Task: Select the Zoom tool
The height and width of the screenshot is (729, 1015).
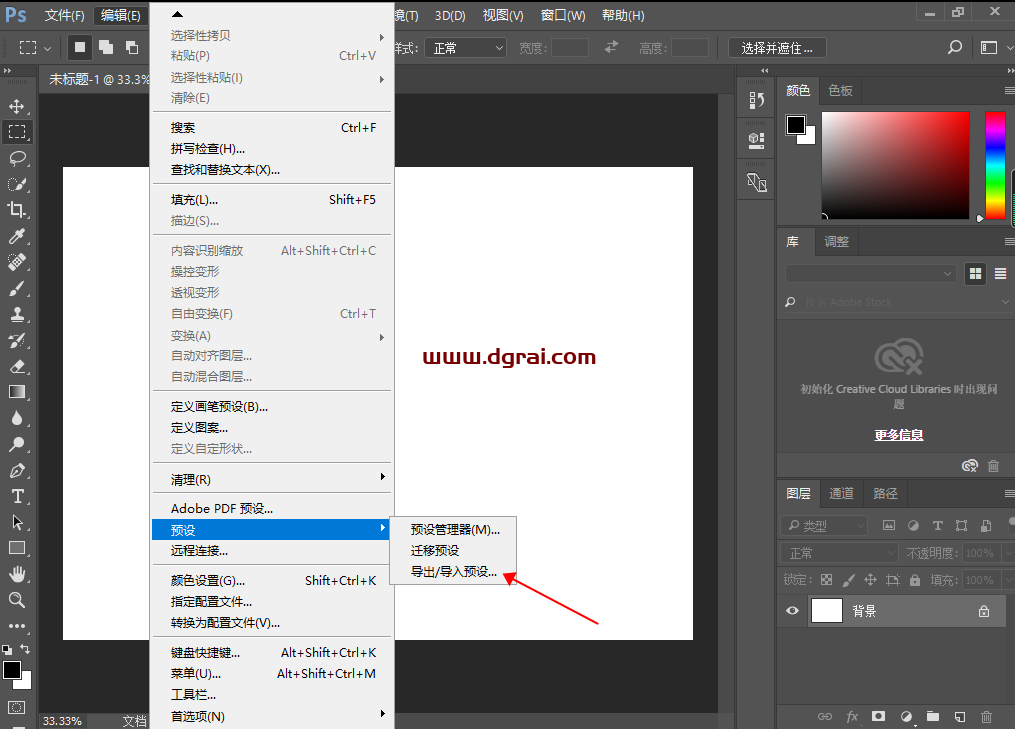Action: tap(18, 600)
